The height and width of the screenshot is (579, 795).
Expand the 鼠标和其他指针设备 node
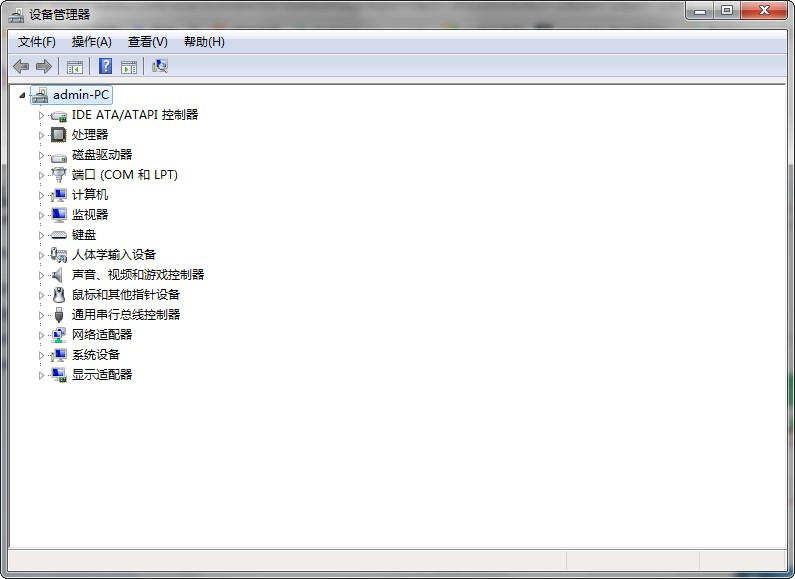(41, 295)
